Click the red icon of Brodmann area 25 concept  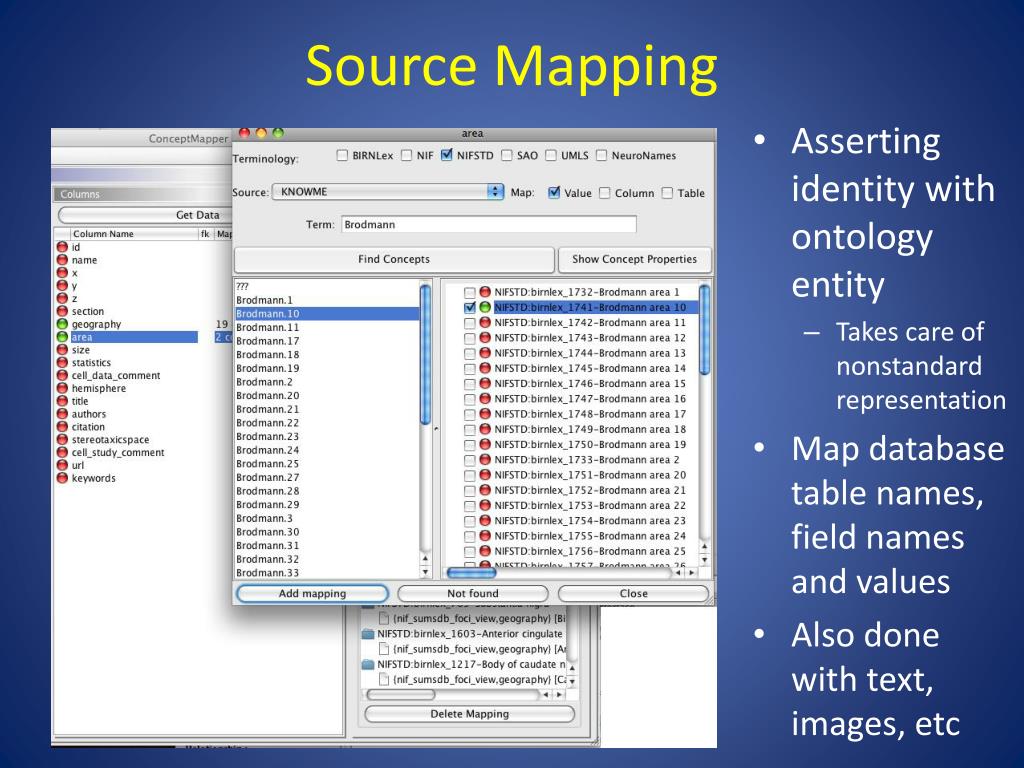[x=485, y=551]
